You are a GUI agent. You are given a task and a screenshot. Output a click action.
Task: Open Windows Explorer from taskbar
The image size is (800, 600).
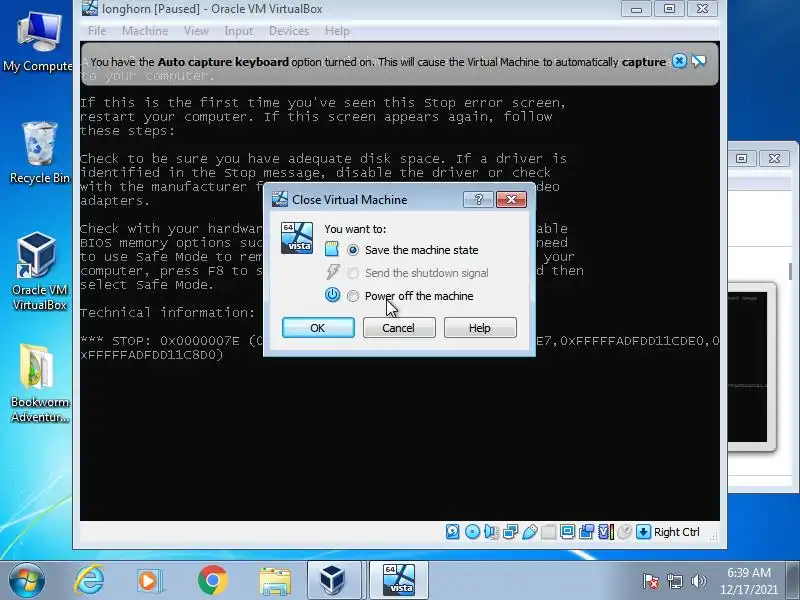pos(275,580)
